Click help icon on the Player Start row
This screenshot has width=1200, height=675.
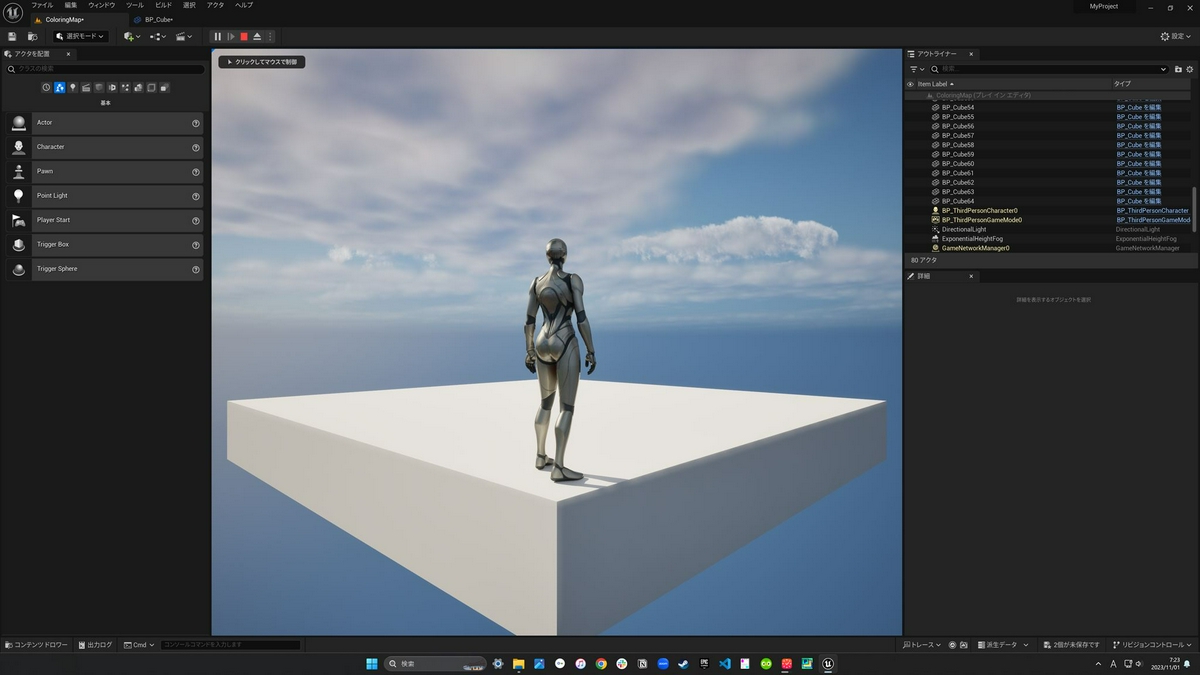coord(196,220)
